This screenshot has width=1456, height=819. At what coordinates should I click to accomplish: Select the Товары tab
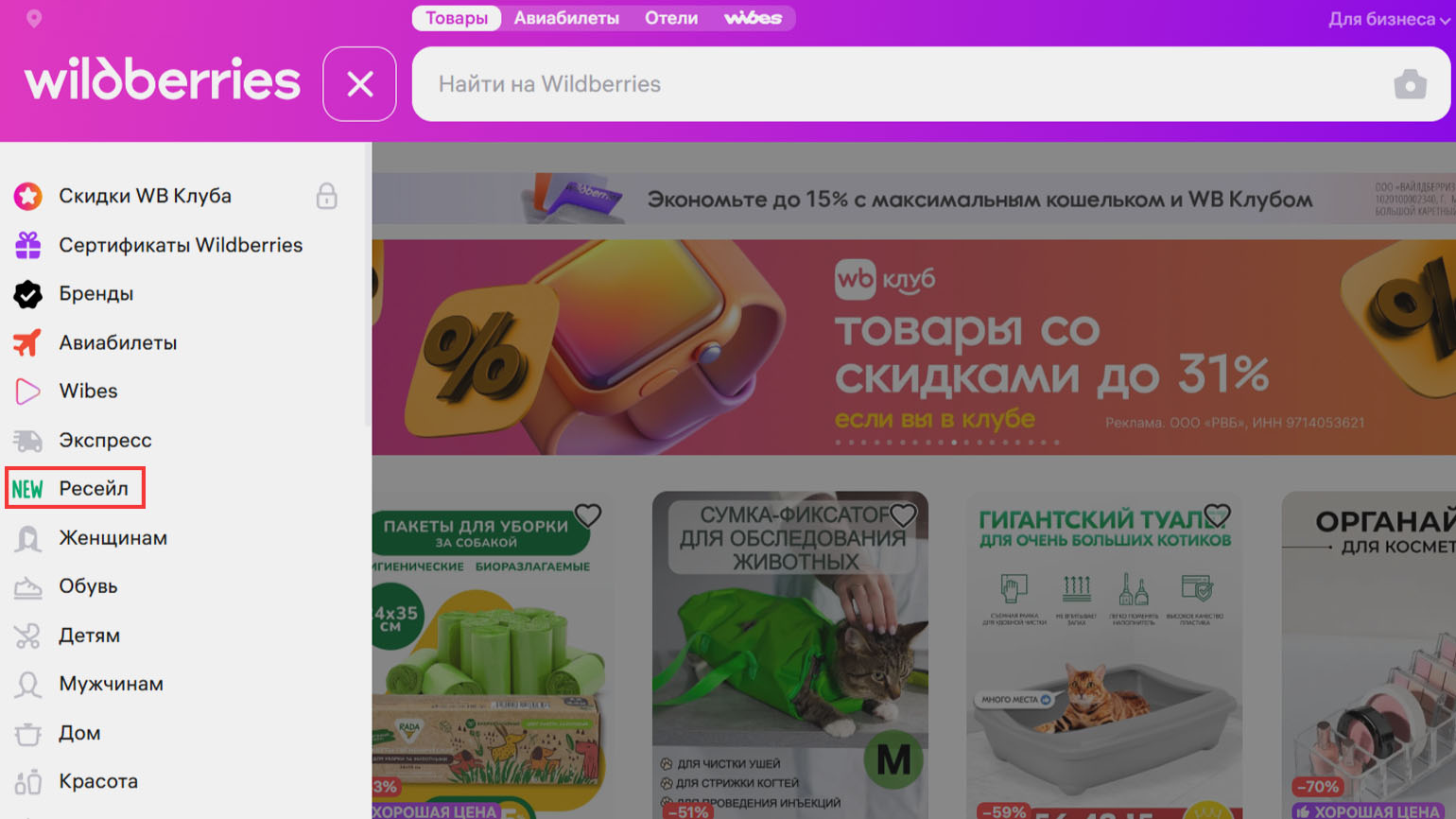pyautogui.click(x=457, y=18)
